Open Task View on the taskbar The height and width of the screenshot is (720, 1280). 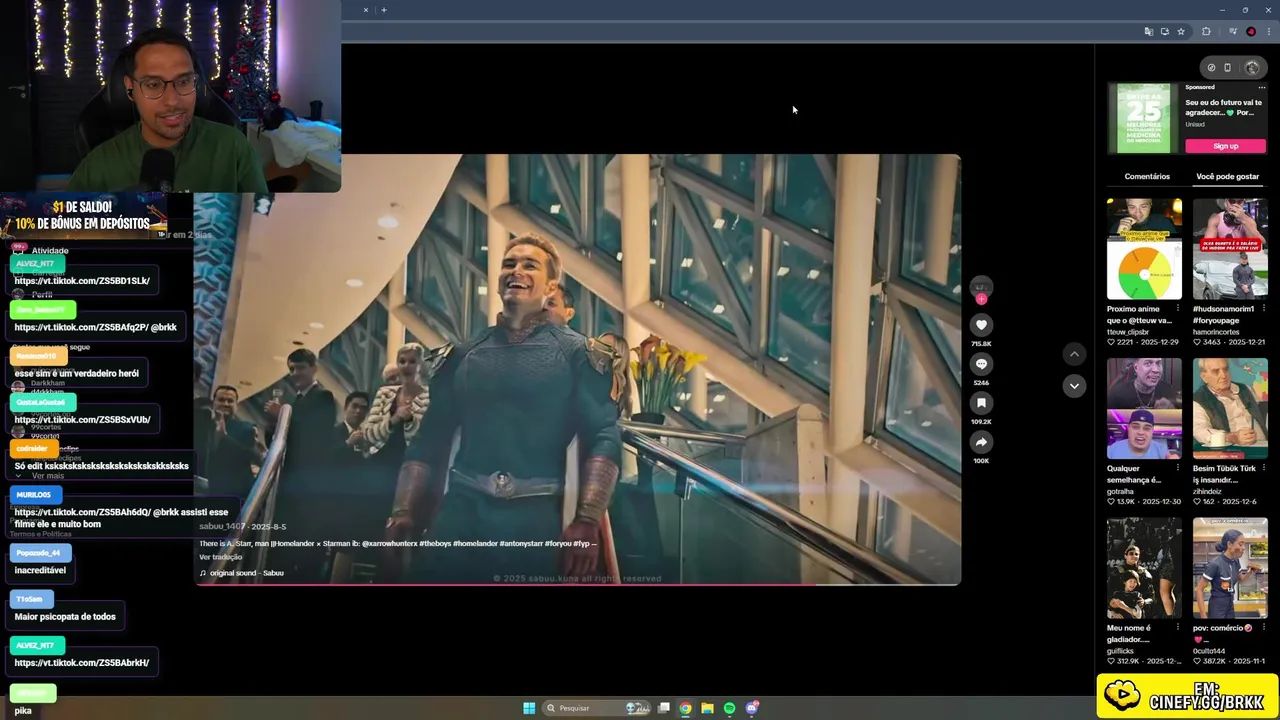point(663,708)
